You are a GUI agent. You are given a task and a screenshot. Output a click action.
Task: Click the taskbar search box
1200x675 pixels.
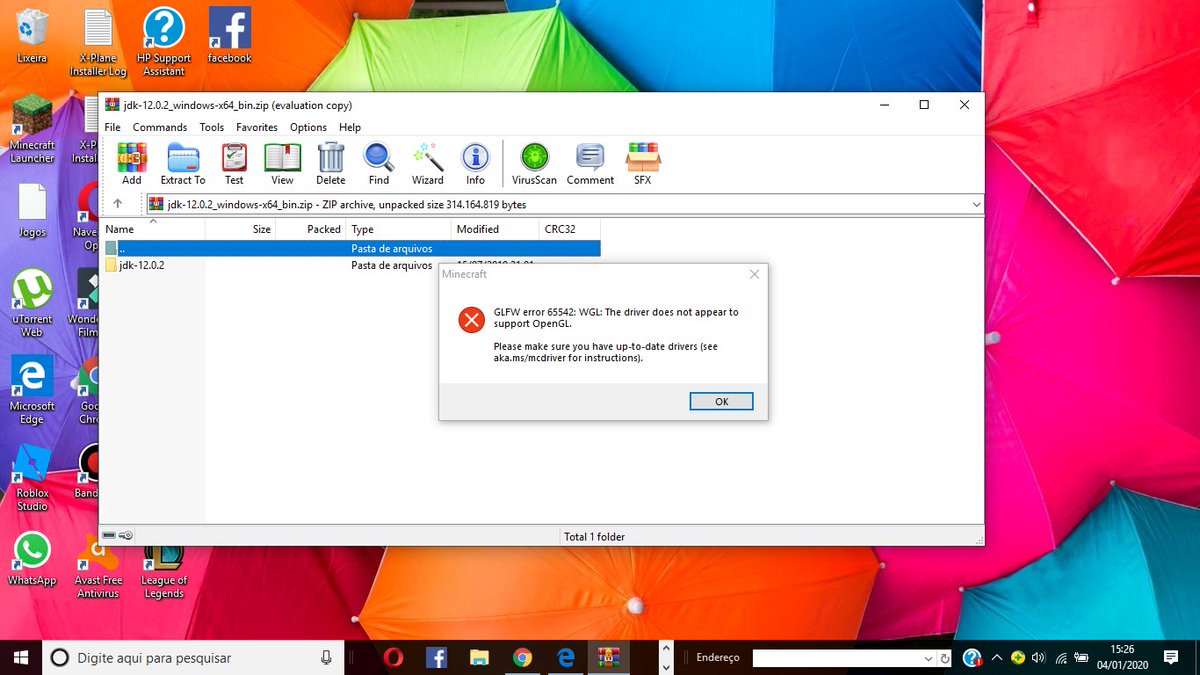coord(192,657)
